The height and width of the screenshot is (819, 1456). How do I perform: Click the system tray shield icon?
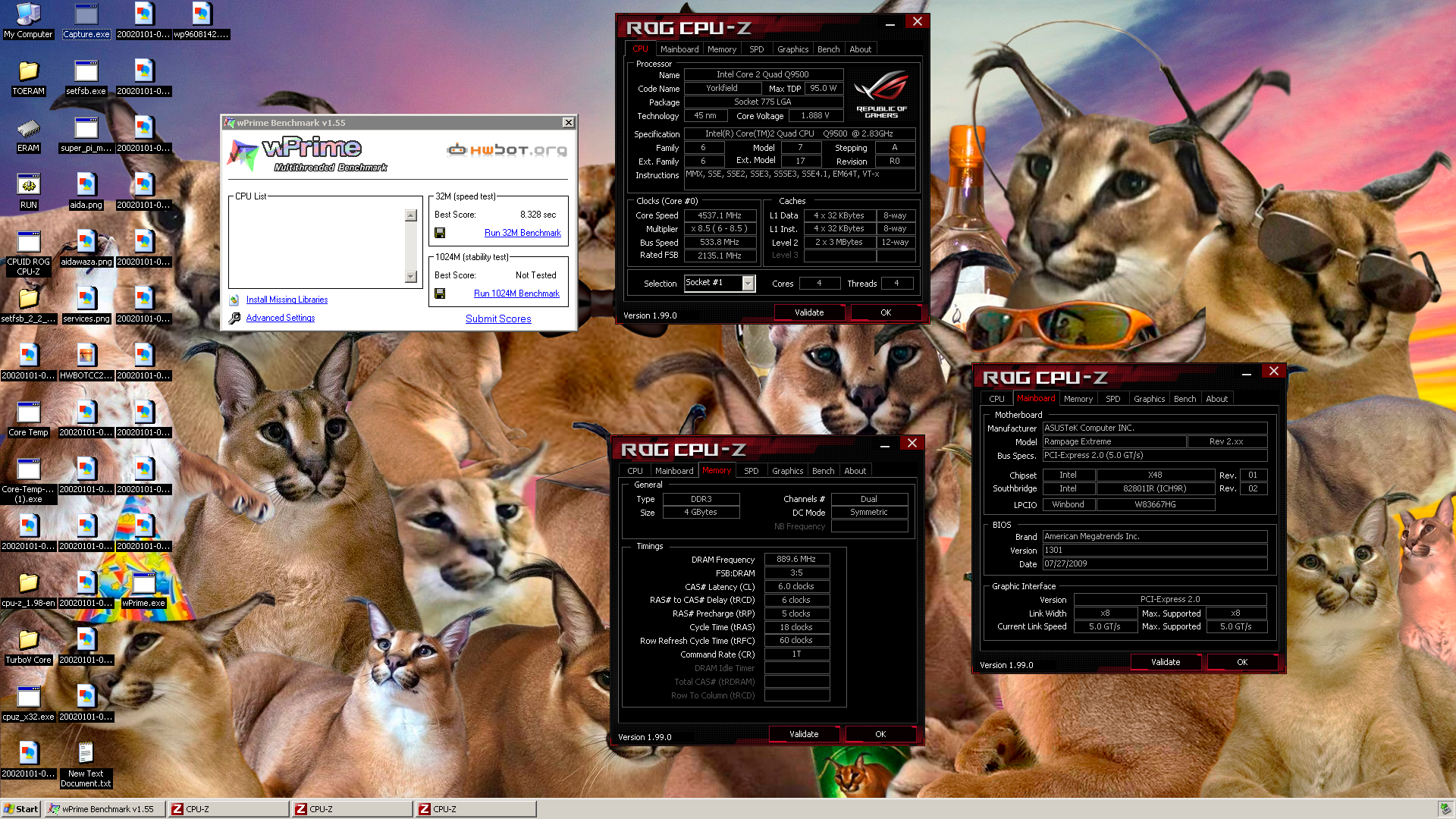click(1445, 809)
